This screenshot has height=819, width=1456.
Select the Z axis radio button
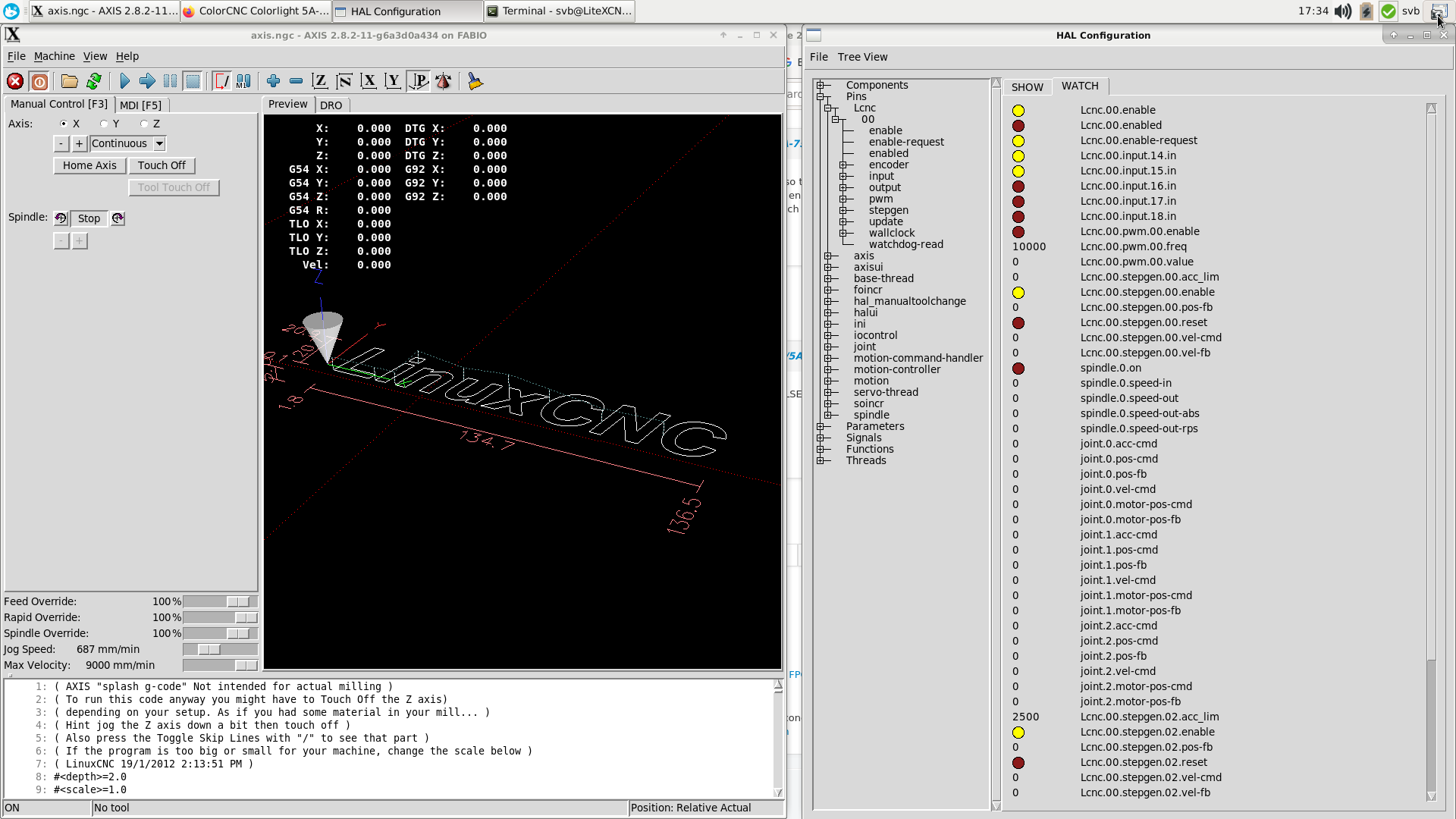[144, 124]
